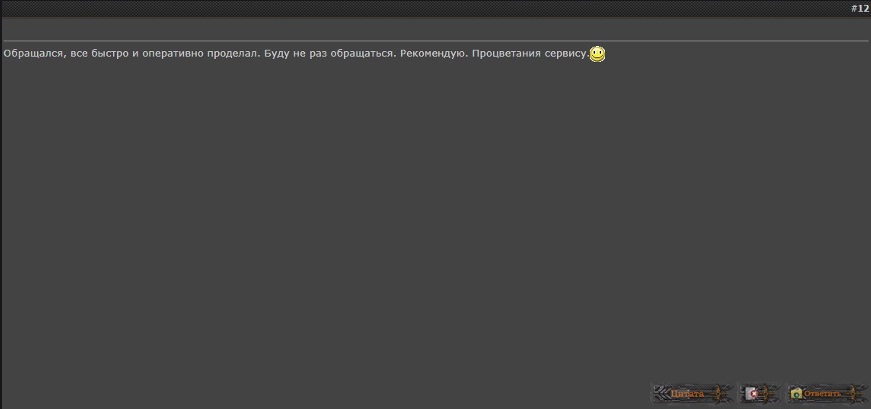871x409 pixels.
Task: Click the word обращаться in the post text
Action: [360, 54]
